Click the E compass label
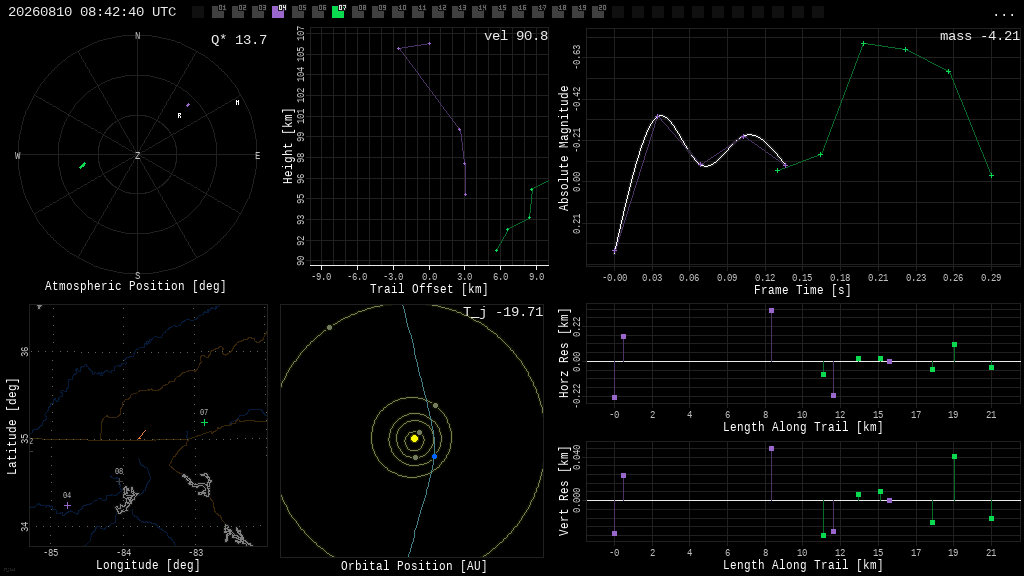Viewport: 1024px width, 576px height. 257,155
